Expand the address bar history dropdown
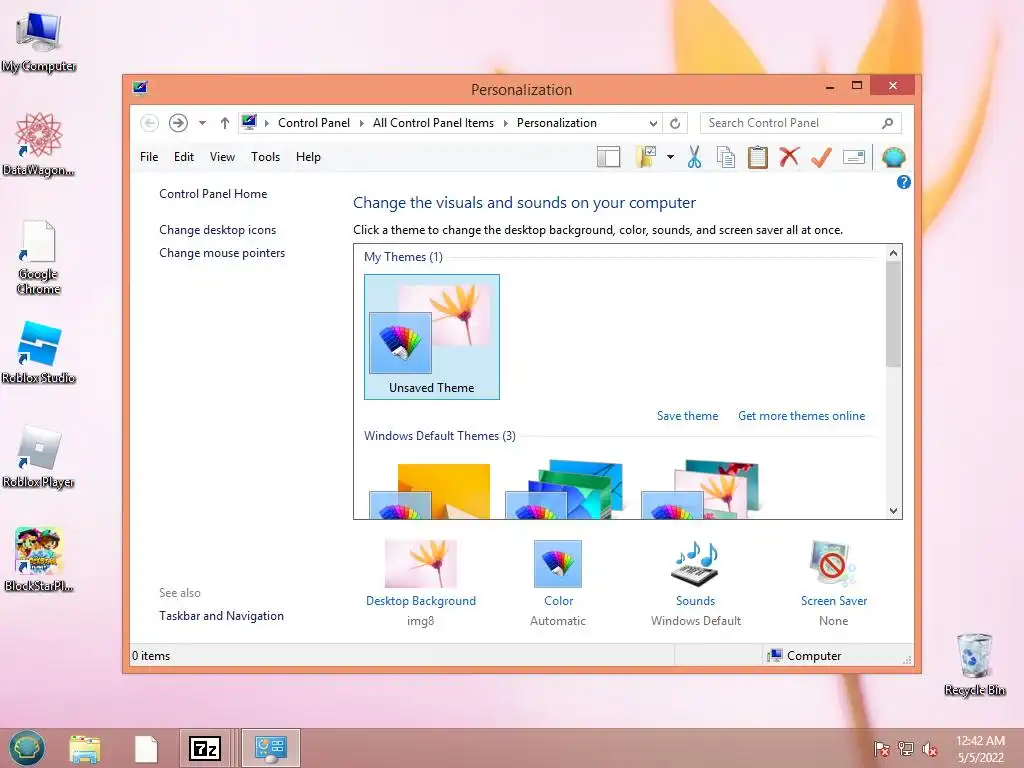 (x=652, y=123)
